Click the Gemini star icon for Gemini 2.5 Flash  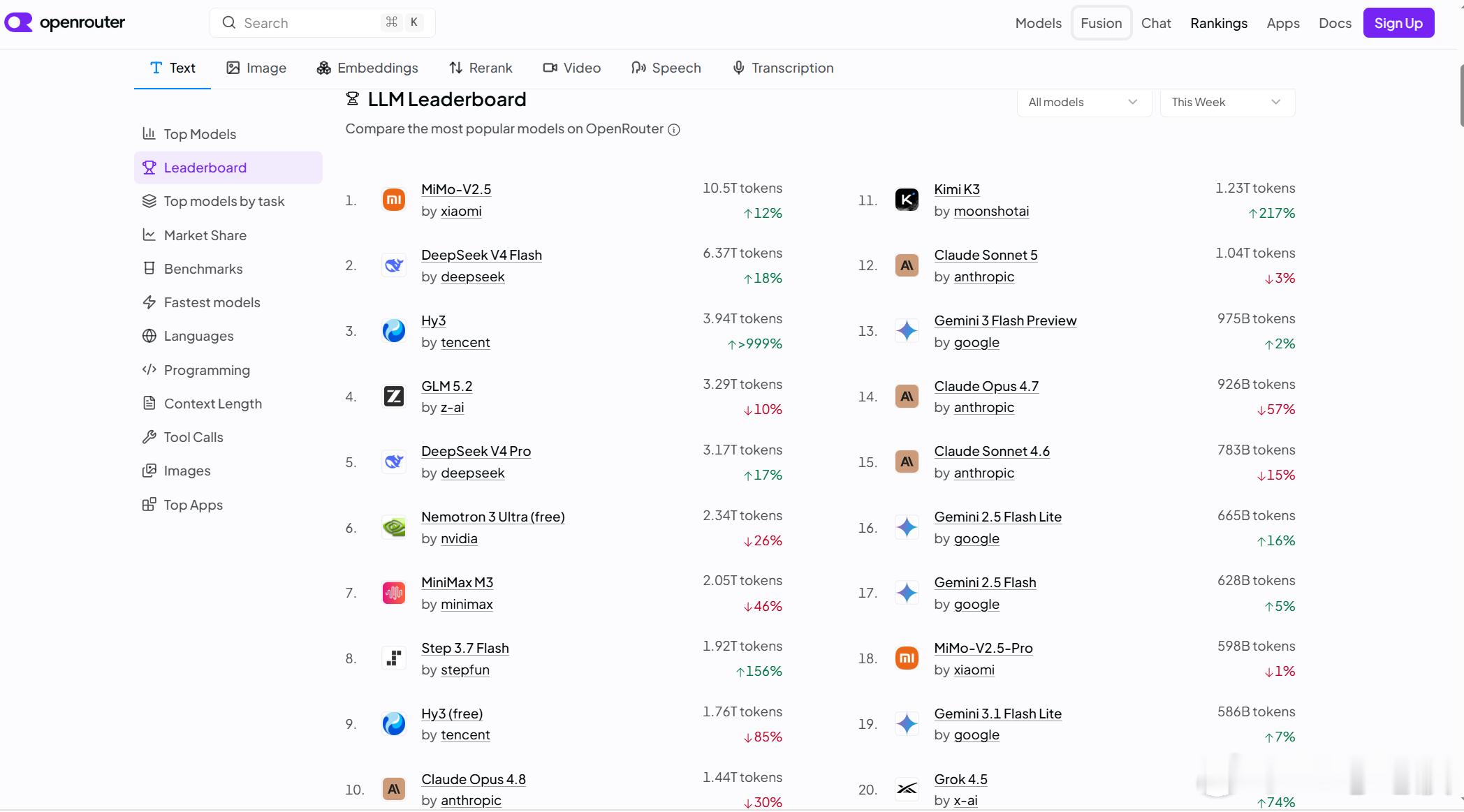click(907, 593)
